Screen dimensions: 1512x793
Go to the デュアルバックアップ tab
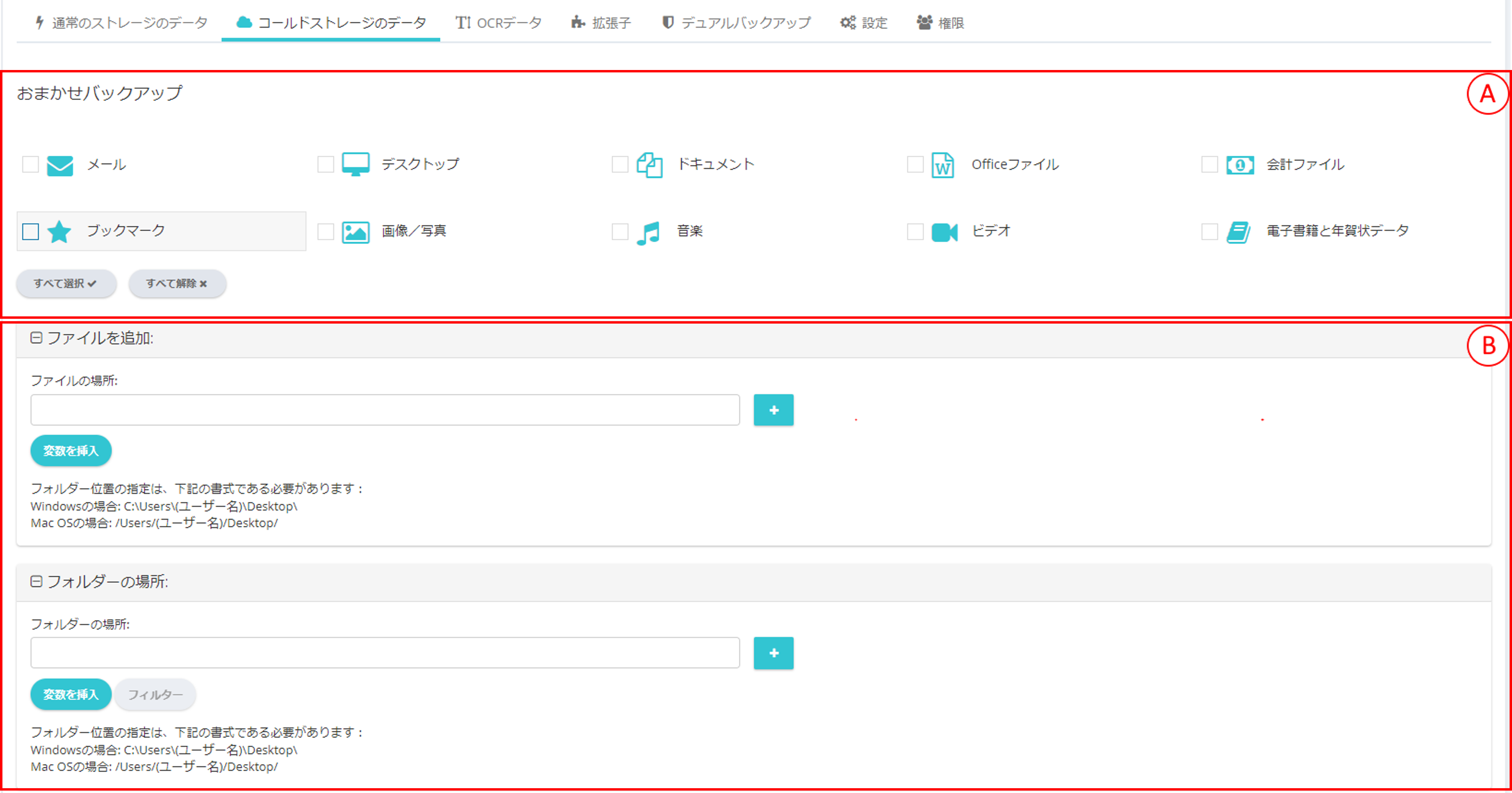pos(736,23)
